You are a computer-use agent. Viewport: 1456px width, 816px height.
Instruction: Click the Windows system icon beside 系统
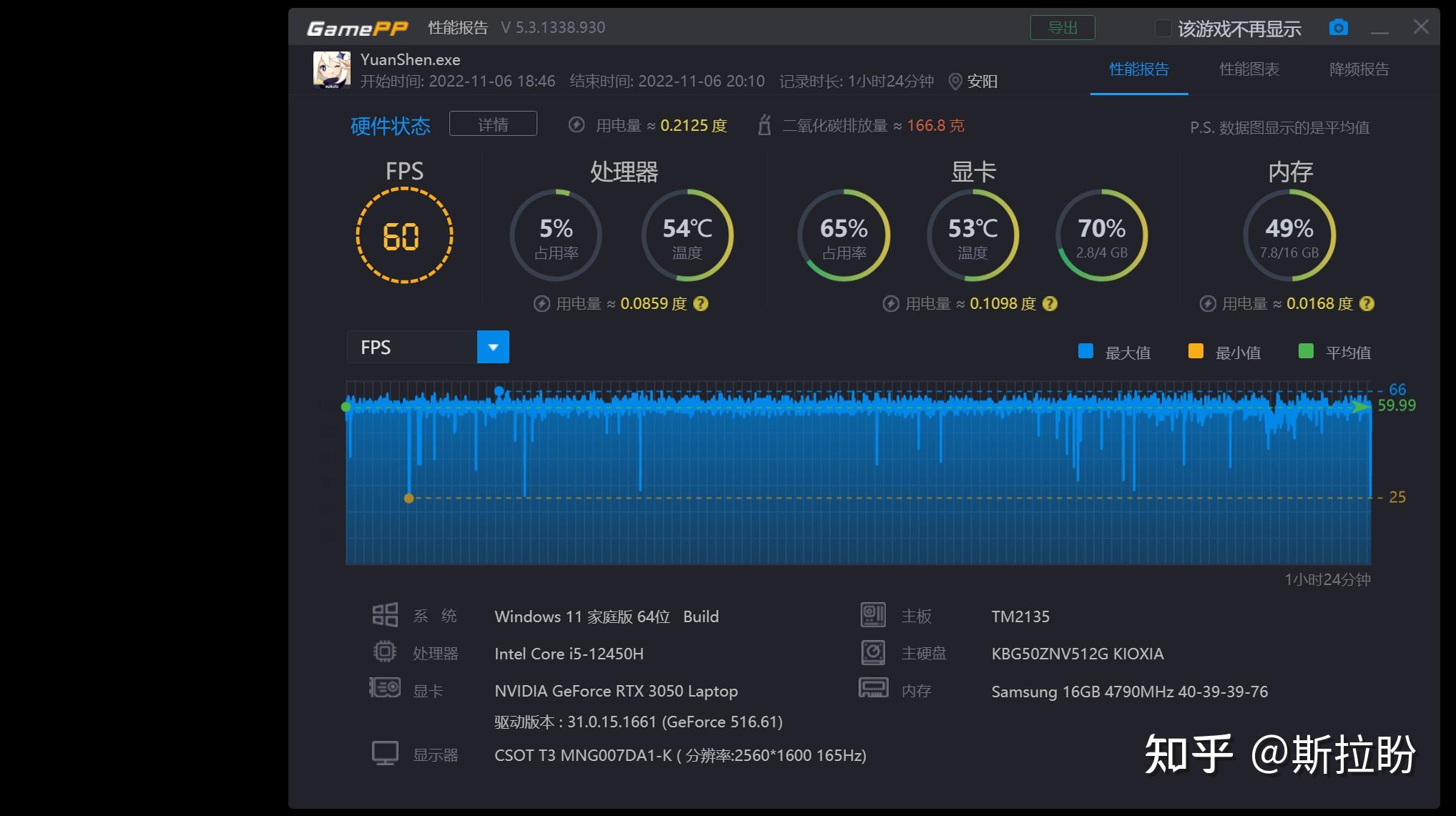(385, 614)
